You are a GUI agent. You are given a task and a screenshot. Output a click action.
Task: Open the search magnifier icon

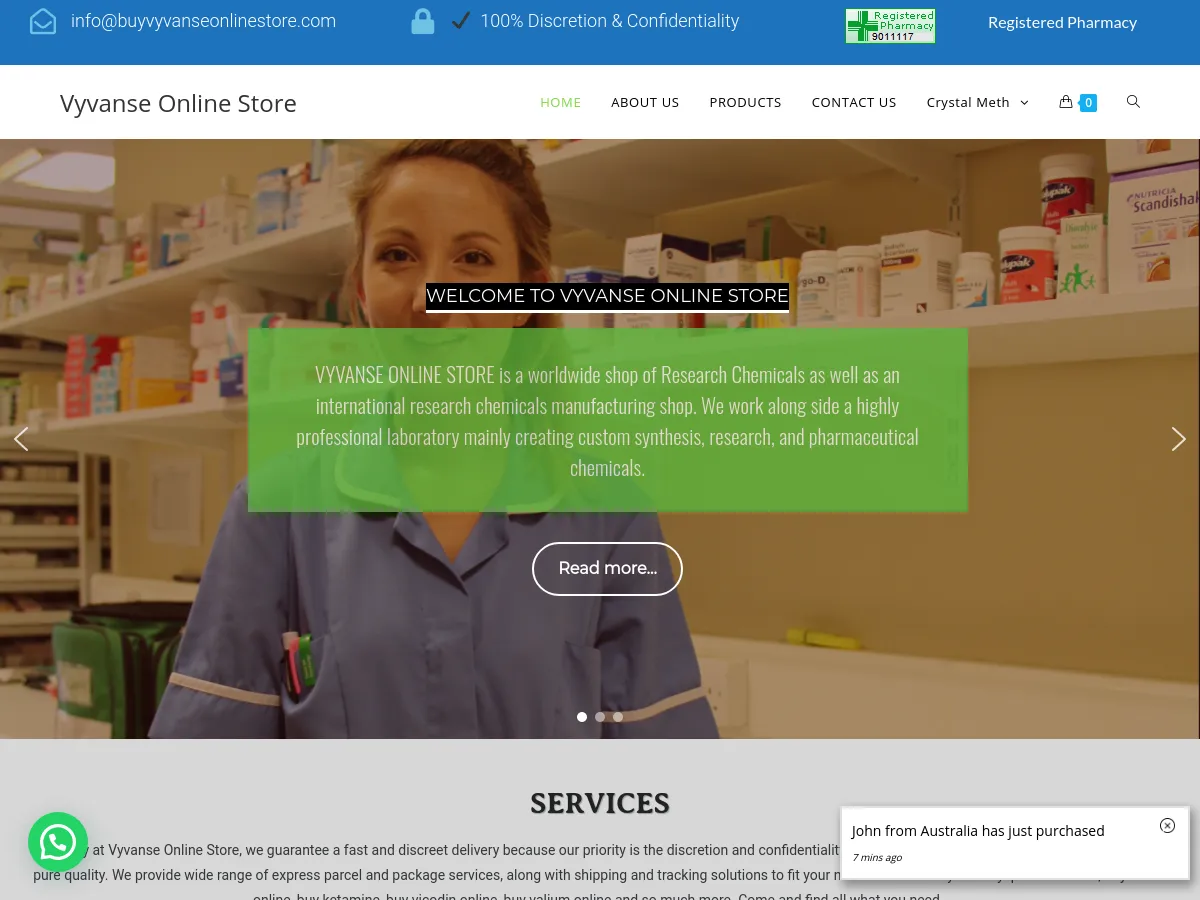[1133, 101]
